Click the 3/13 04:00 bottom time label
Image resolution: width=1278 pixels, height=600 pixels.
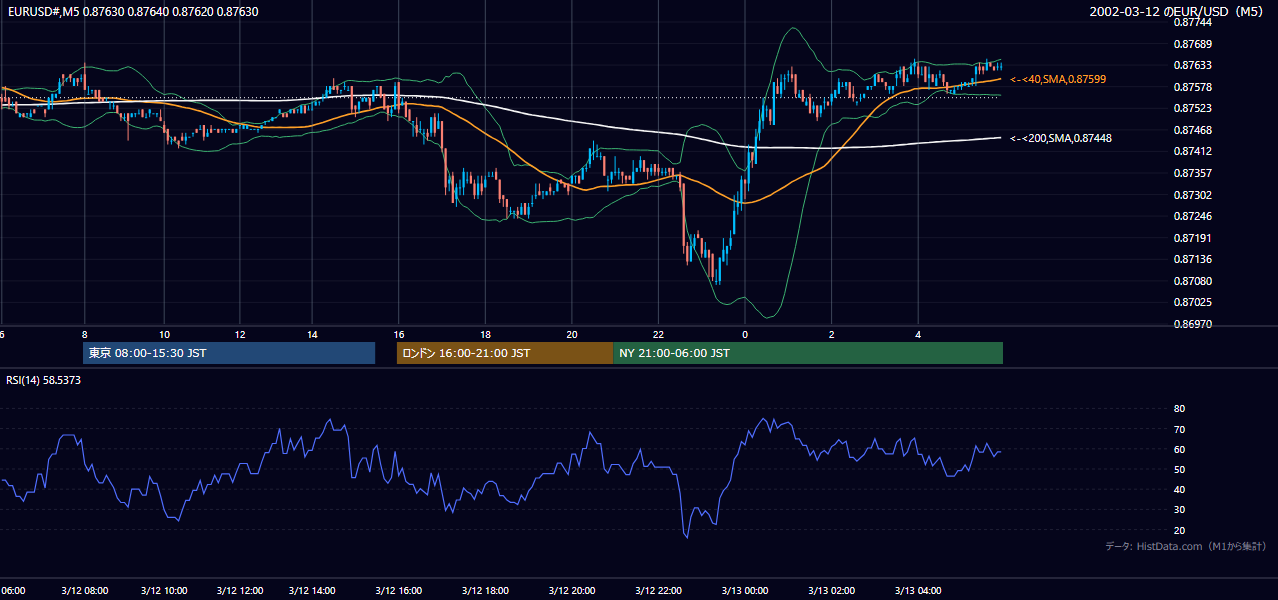(919, 590)
